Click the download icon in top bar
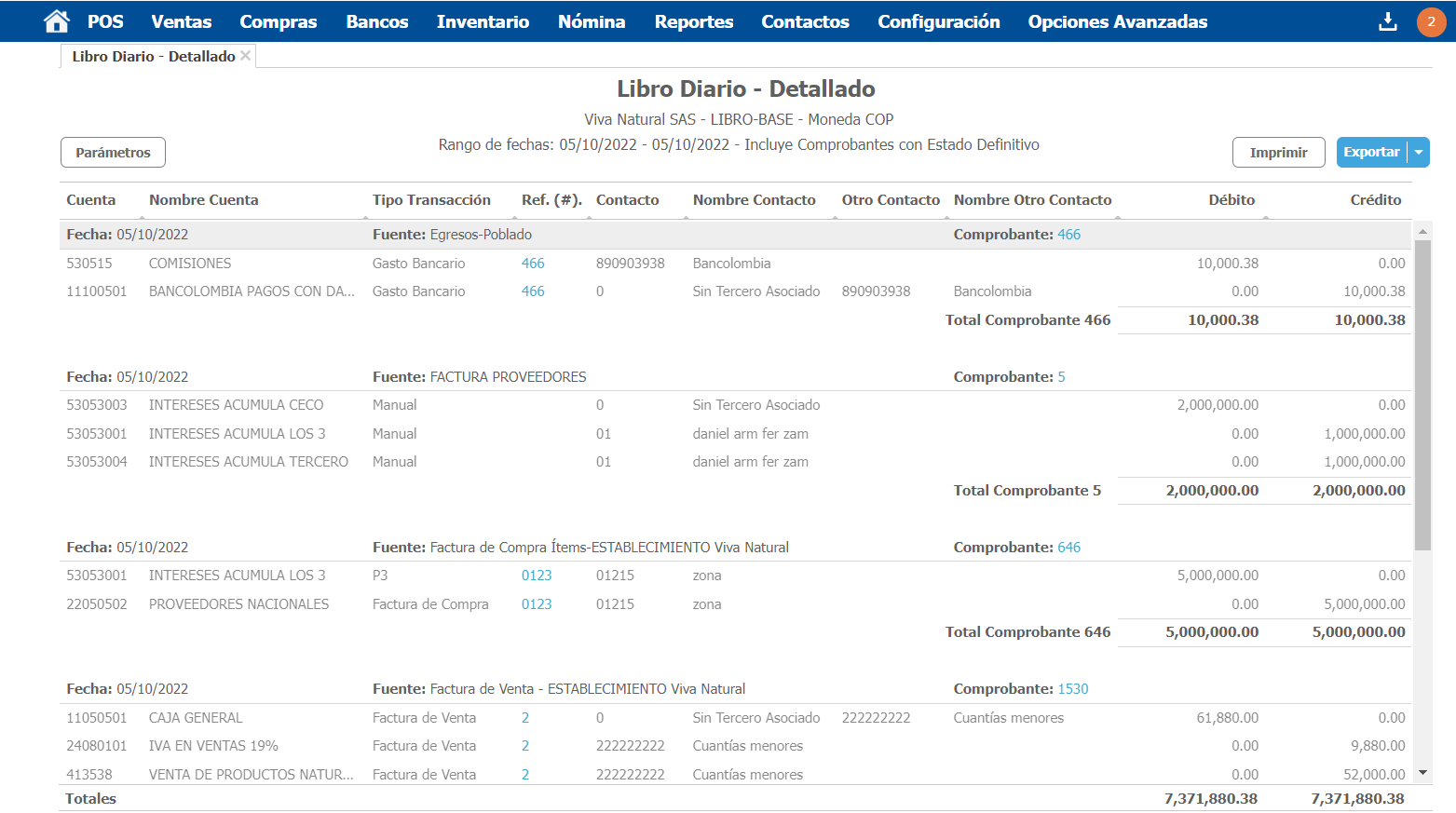This screenshot has height=813, width=1456. [x=1387, y=21]
